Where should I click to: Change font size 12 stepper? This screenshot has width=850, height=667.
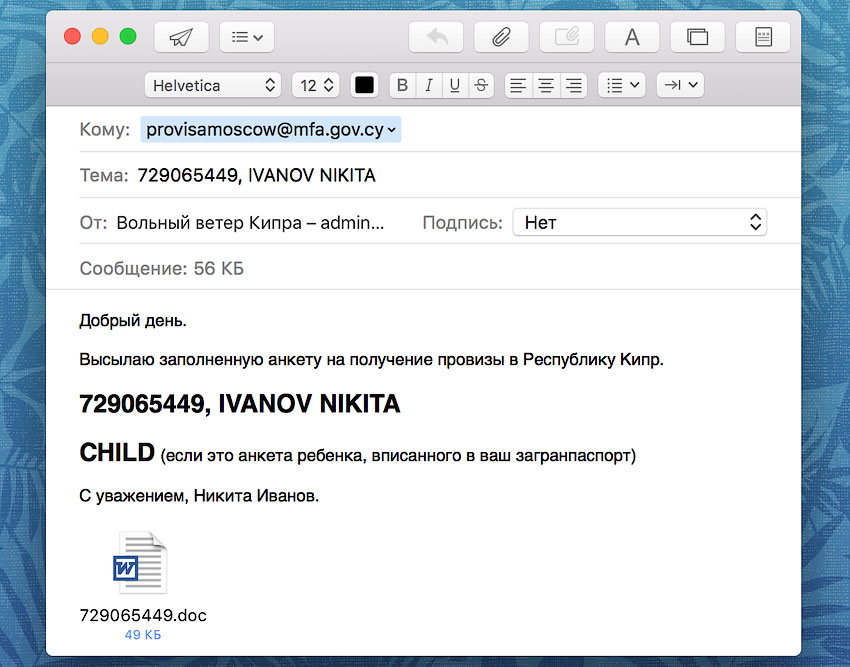point(315,85)
